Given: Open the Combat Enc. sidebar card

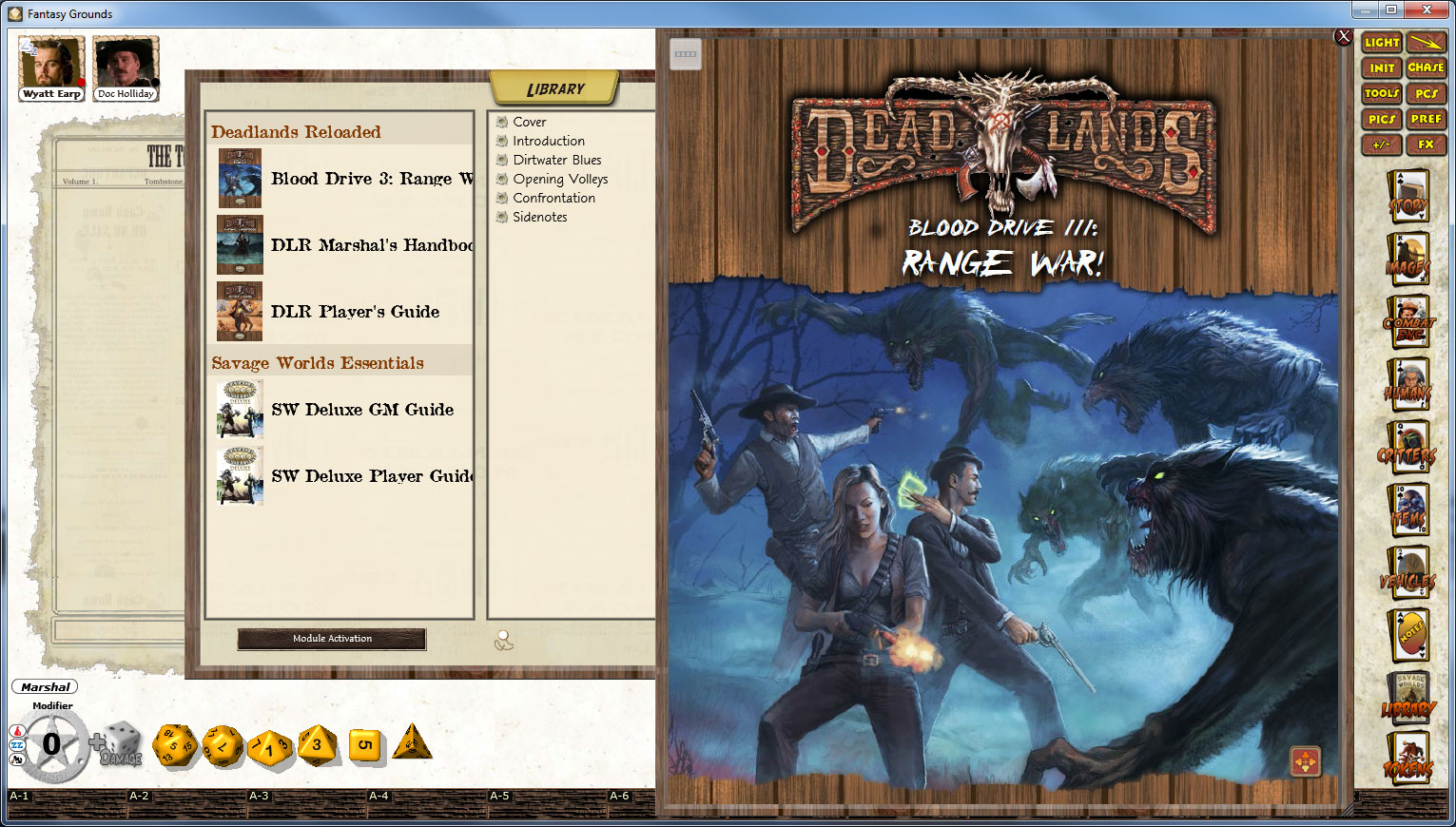Looking at the screenshot, I should click(1407, 324).
